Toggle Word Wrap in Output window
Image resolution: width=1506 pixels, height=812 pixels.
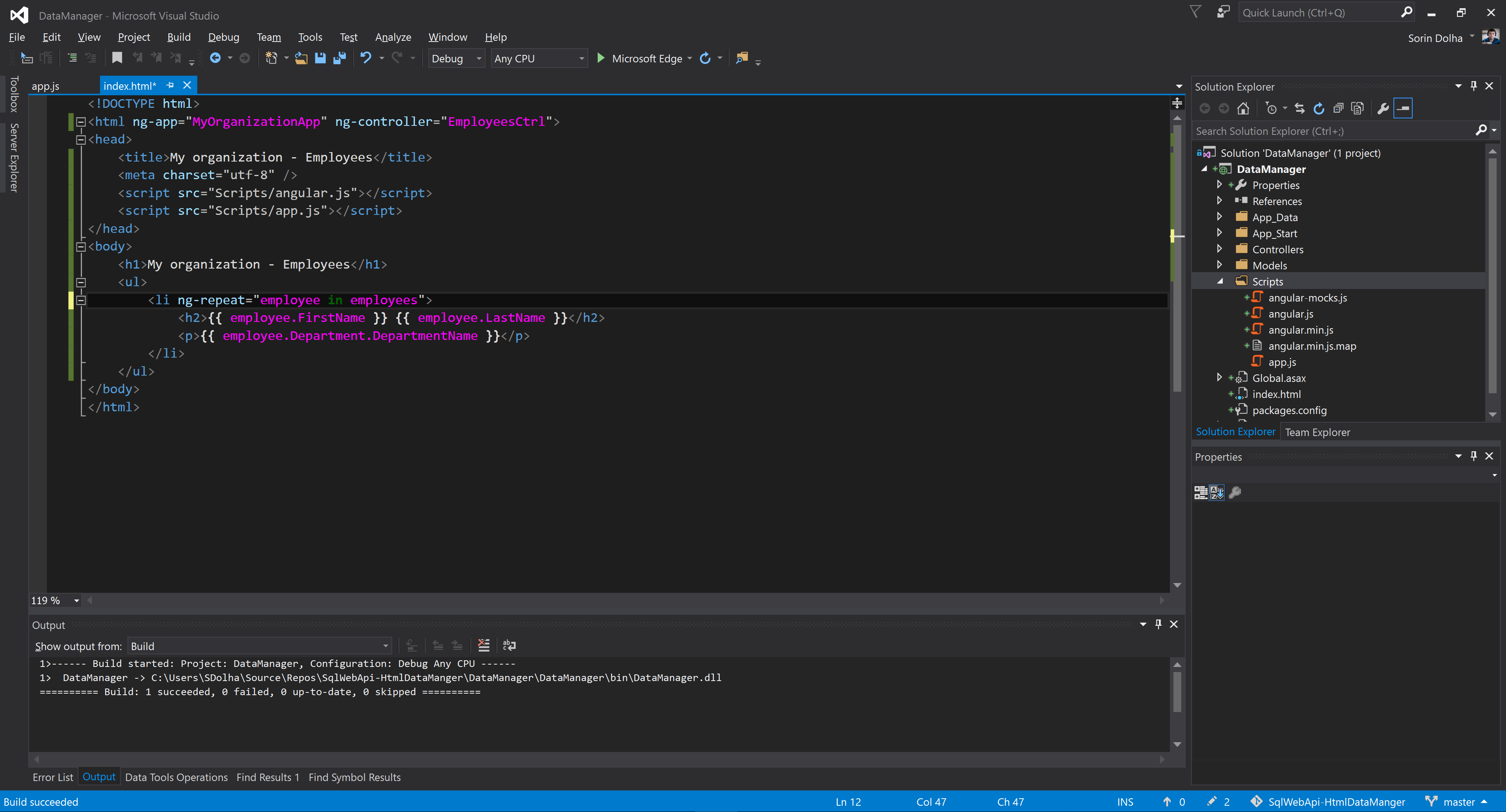(x=509, y=645)
